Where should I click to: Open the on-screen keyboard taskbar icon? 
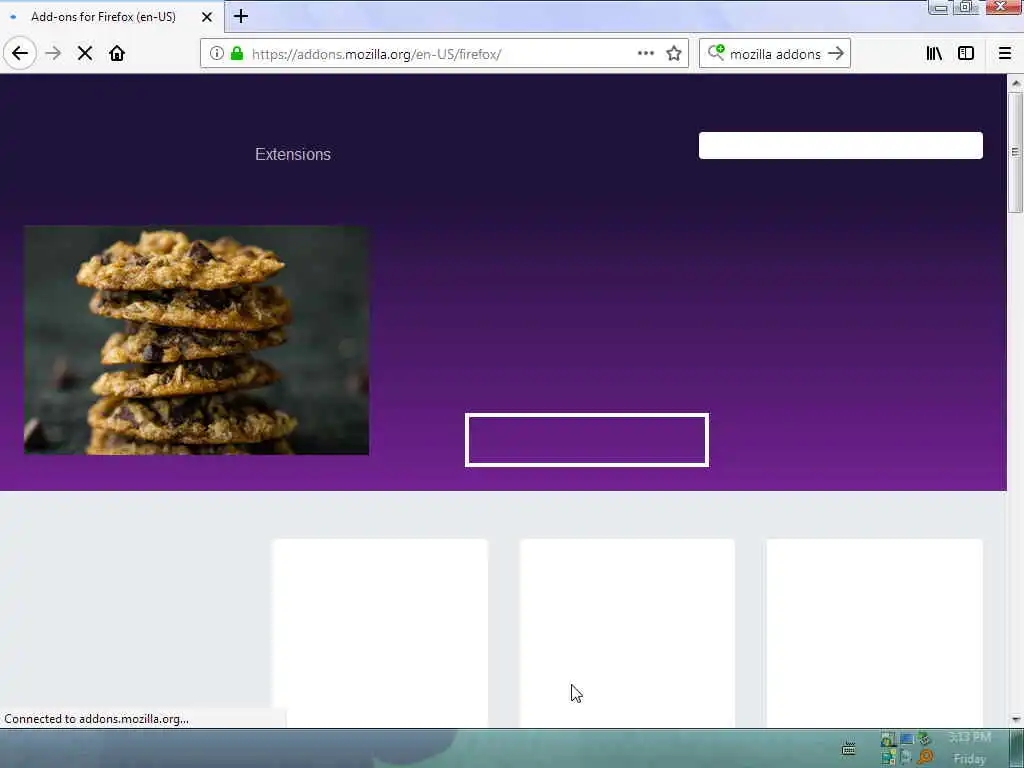848,748
